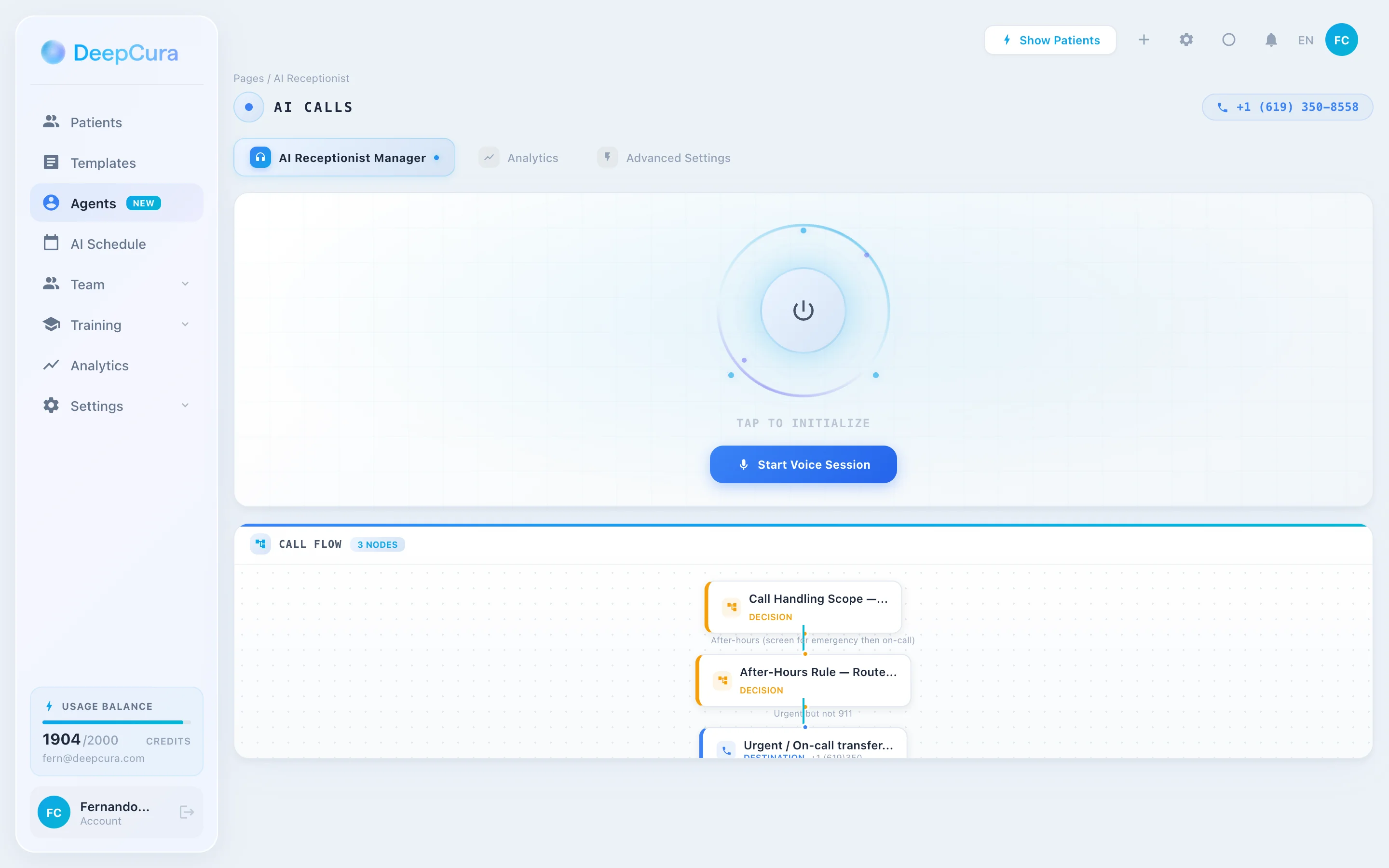
Task: Click the Call Flow node-graph icon
Action: [x=260, y=543]
